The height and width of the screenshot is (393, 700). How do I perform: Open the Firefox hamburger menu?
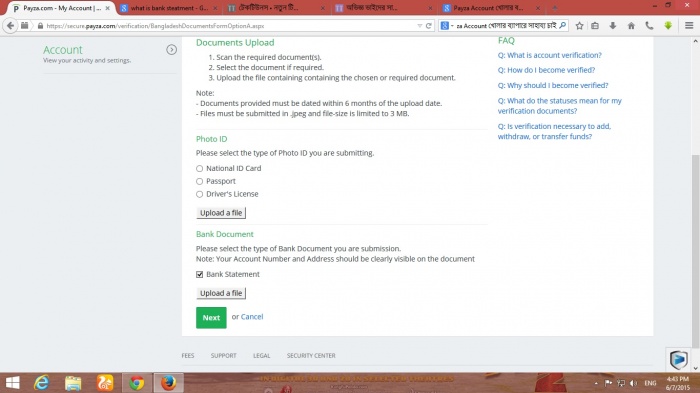689,26
